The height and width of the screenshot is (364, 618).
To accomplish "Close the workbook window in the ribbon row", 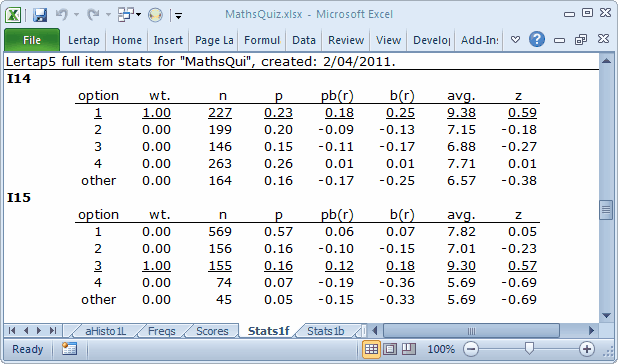I will pyautogui.click(x=603, y=39).
